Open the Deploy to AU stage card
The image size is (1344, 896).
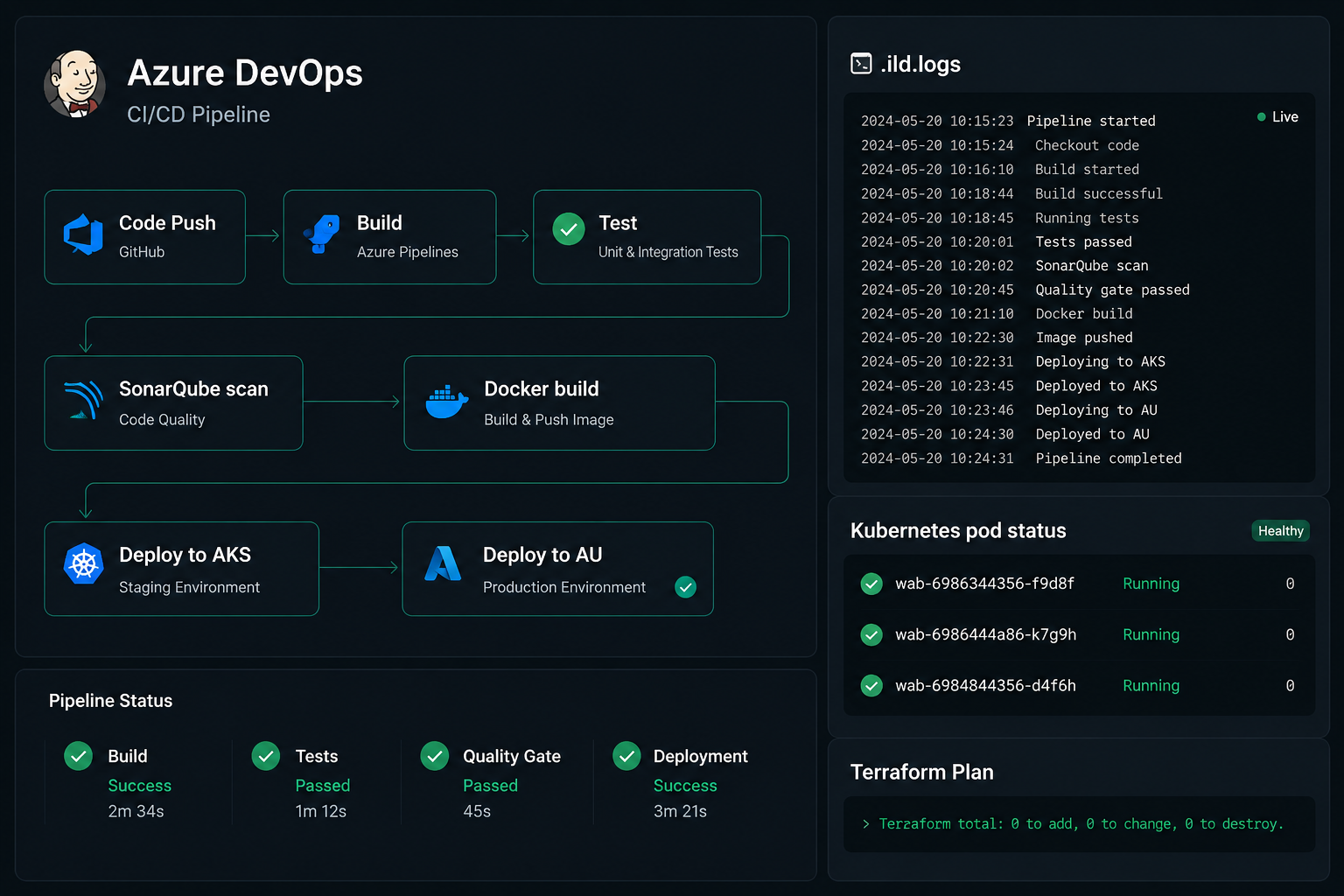click(x=557, y=569)
